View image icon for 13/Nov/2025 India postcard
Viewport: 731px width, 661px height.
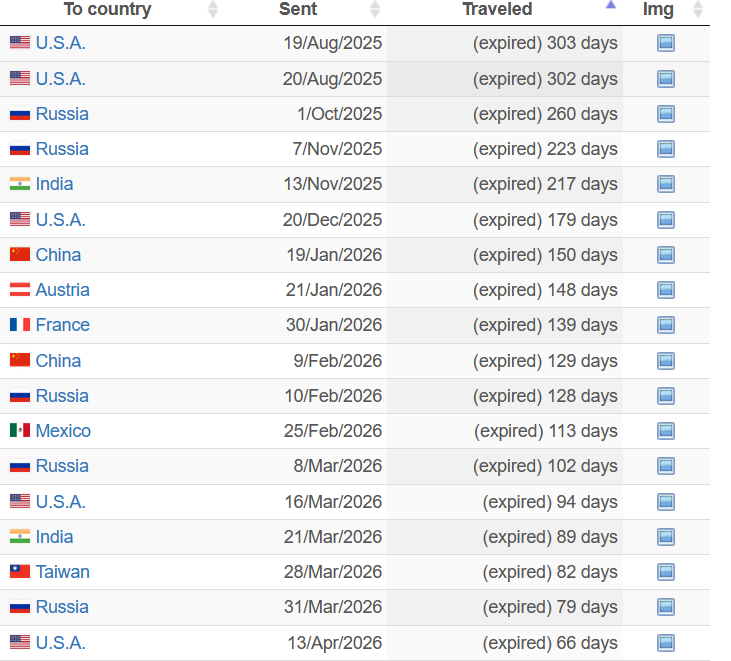pyautogui.click(x=665, y=184)
